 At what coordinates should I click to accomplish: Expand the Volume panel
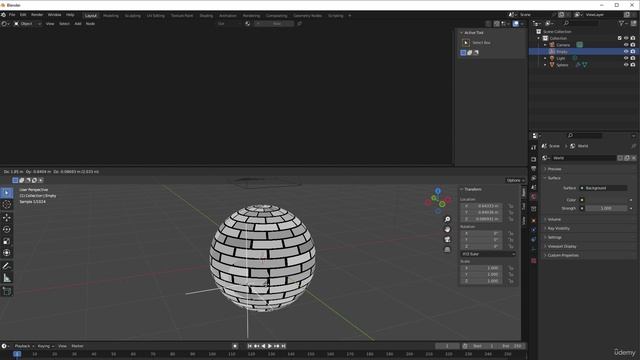[554, 220]
